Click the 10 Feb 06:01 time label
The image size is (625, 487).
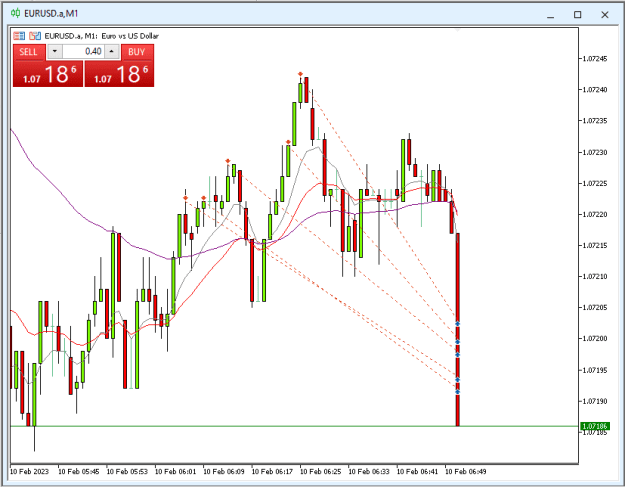click(x=176, y=471)
